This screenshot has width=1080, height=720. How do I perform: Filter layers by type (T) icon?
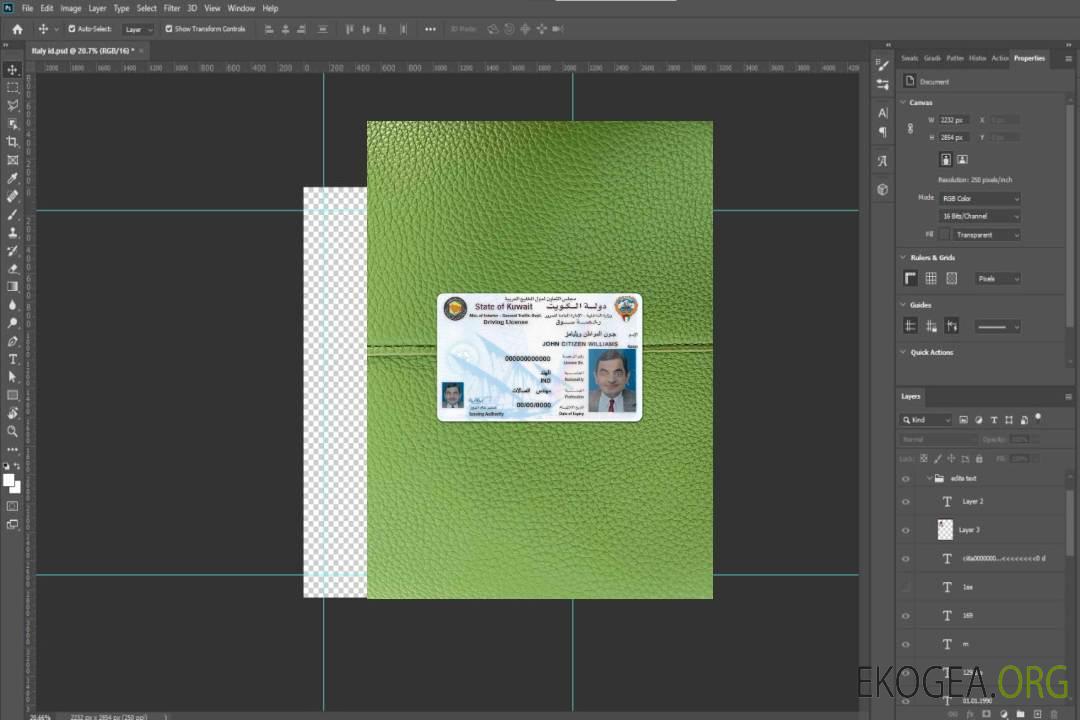[x=993, y=420]
